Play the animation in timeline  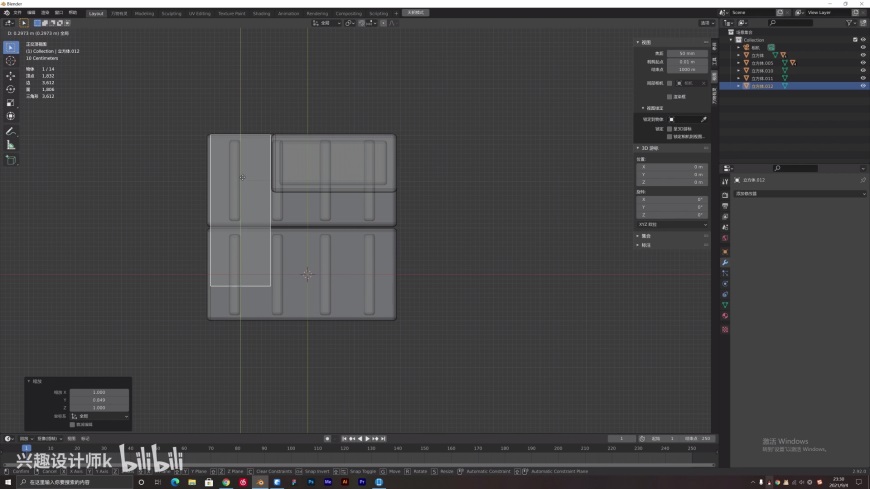pos(367,438)
